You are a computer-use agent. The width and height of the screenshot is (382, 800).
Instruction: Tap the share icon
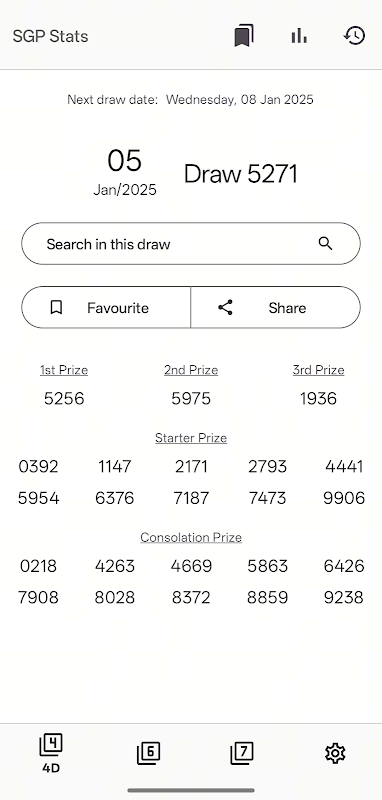tap(225, 308)
